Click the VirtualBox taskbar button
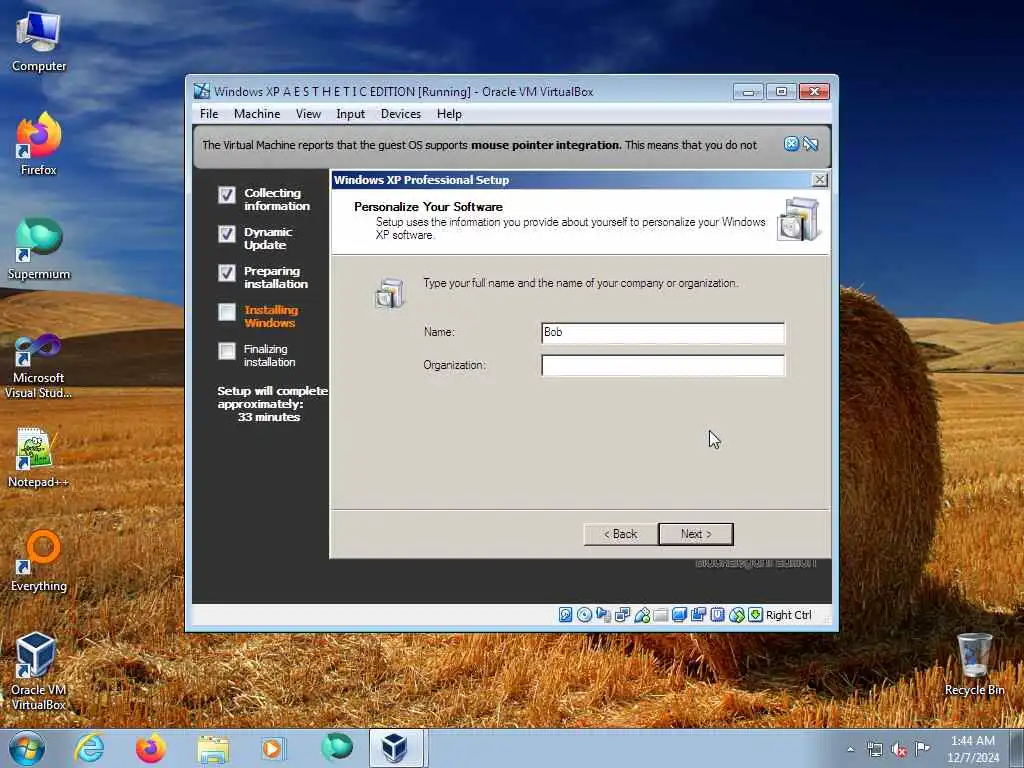 396,748
